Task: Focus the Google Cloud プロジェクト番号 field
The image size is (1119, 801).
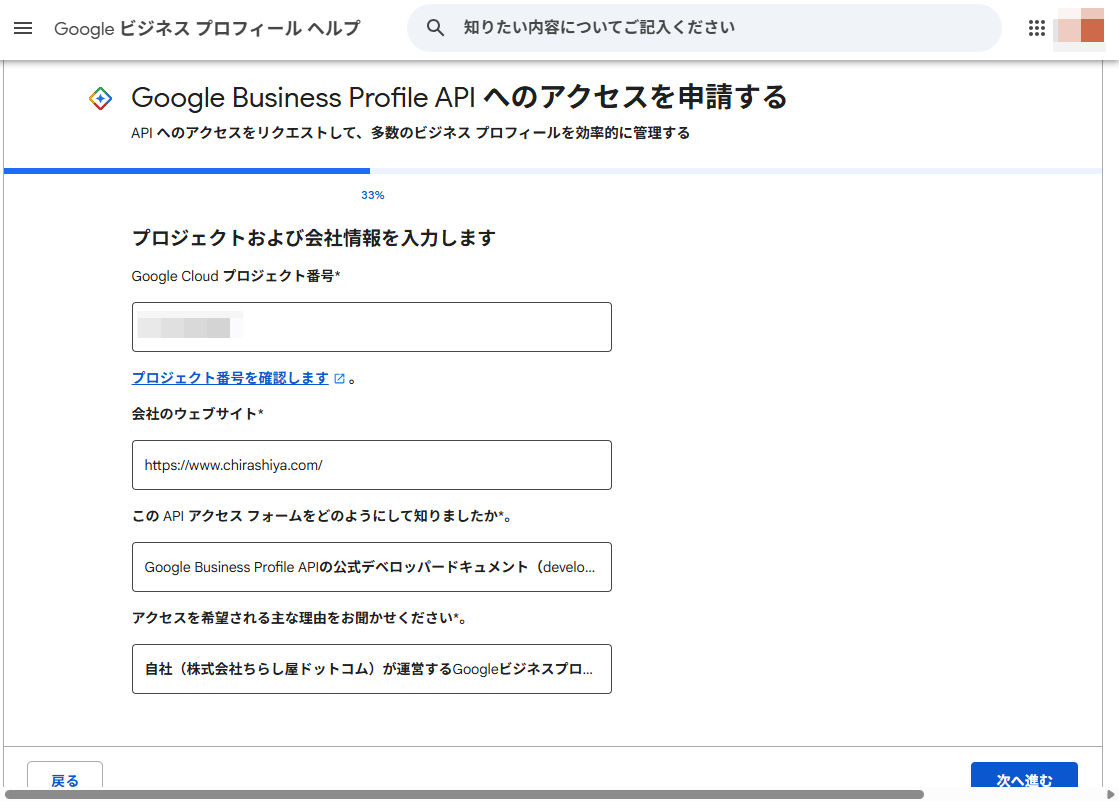Action: click(x=372, y=327)
